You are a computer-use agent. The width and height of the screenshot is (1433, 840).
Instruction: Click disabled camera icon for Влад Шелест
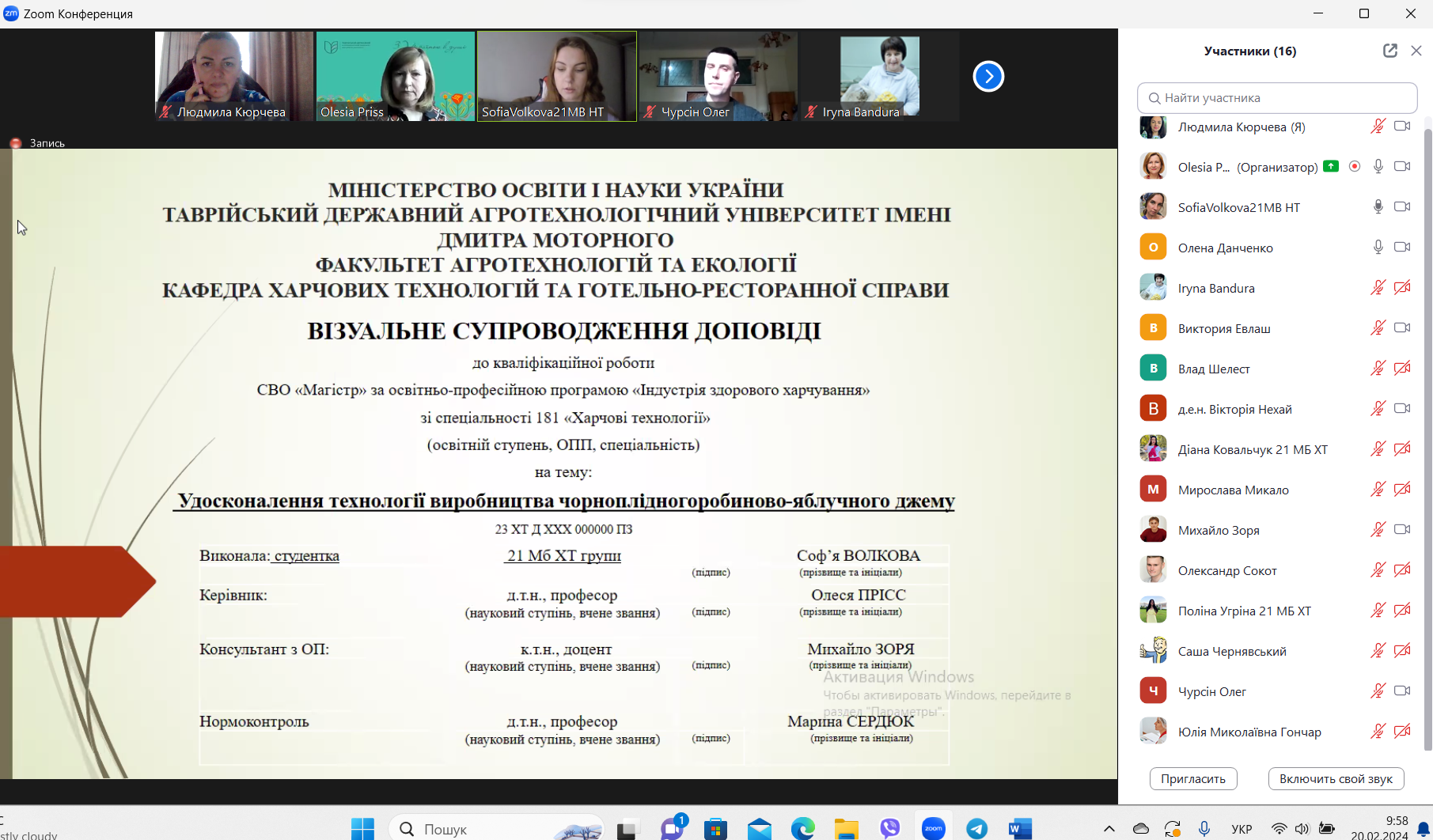(1402, 369)
